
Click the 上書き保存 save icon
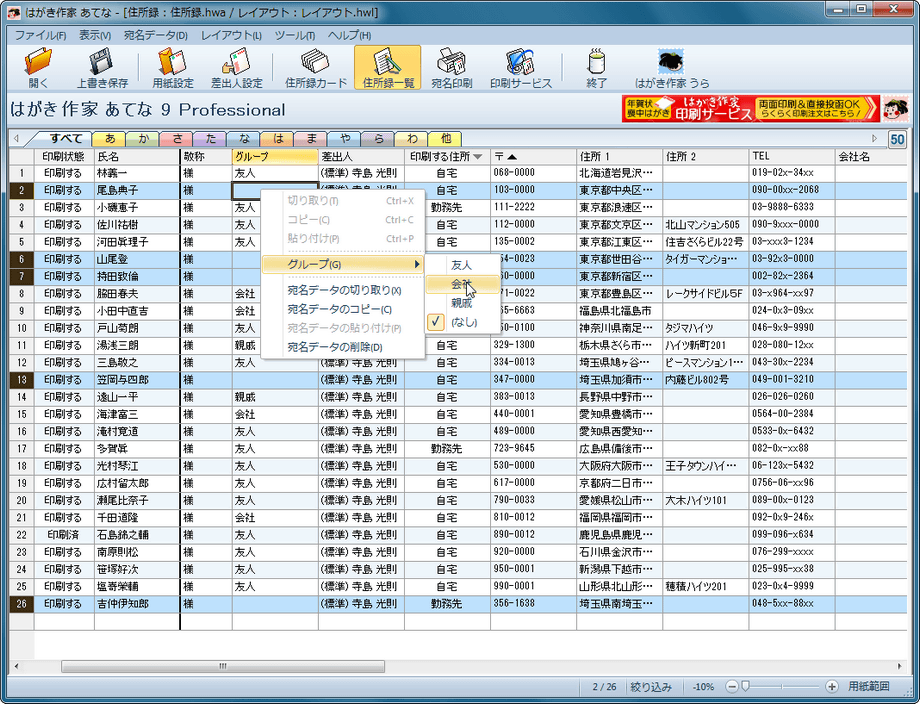[x=102, y=67]
